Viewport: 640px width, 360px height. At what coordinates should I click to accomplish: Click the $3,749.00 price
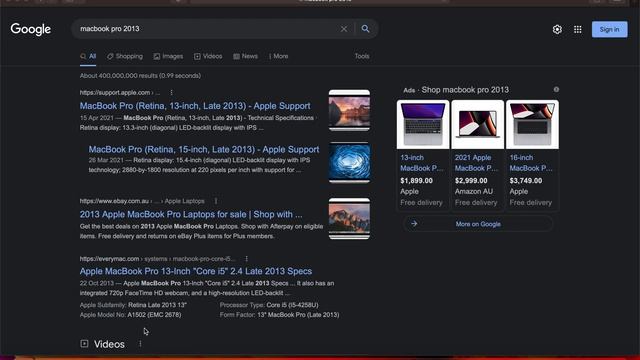(x=526, y=180)
